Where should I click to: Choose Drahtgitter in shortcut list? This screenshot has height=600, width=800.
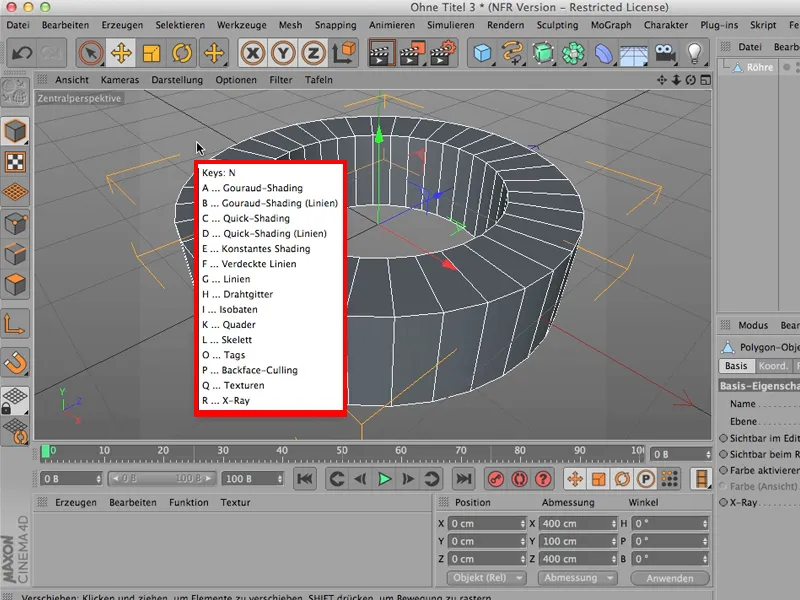coord(237,294)
